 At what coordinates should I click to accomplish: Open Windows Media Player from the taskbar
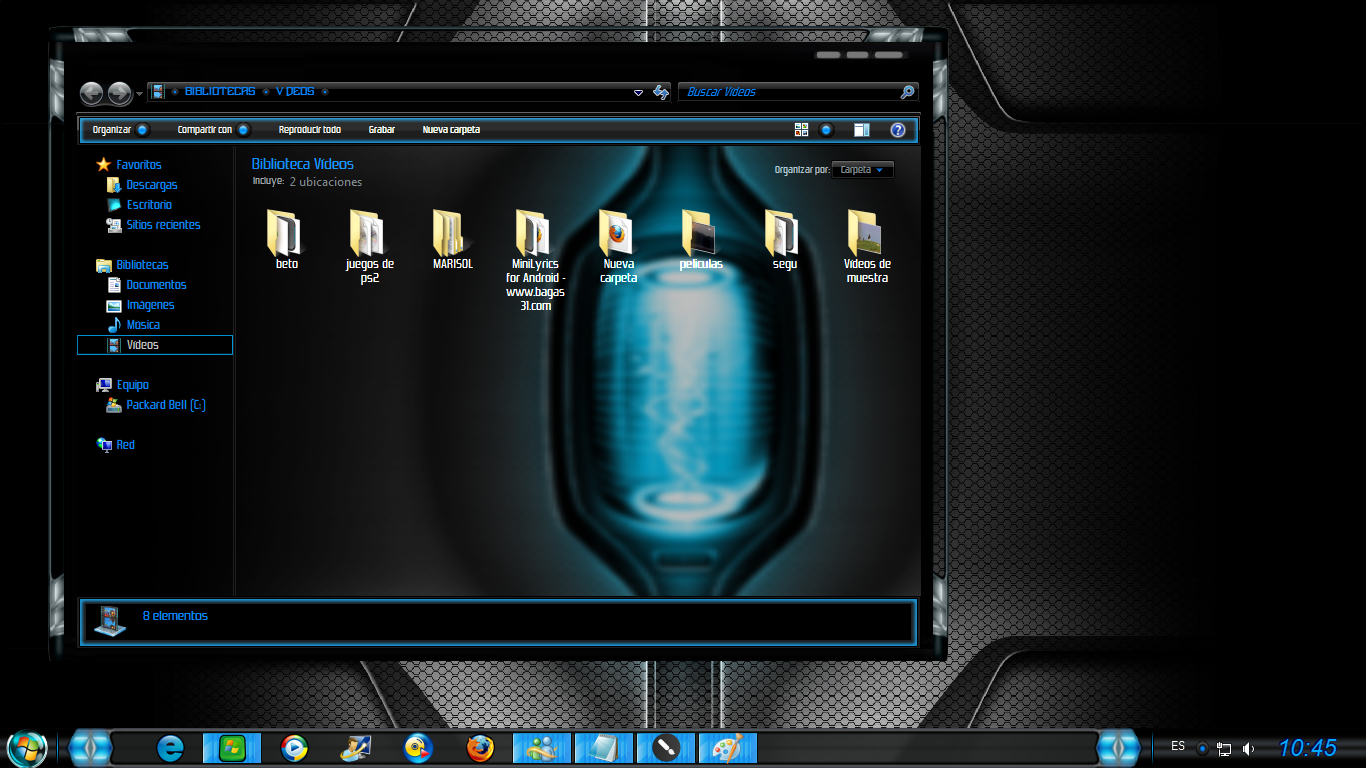tap(294, 748)
